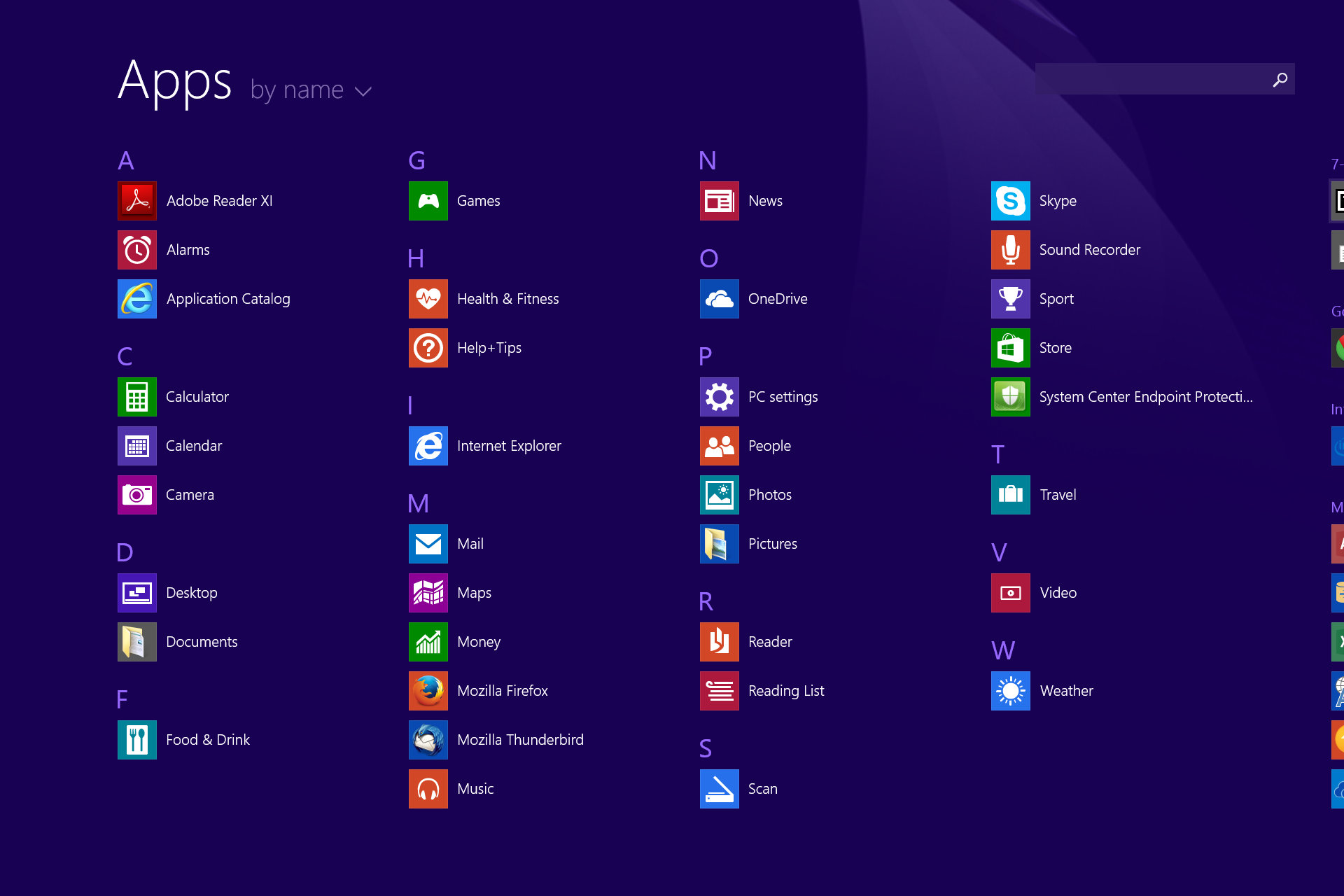Click the letter R group header
The image size is (1344, 896).
(x=706, y=602)
